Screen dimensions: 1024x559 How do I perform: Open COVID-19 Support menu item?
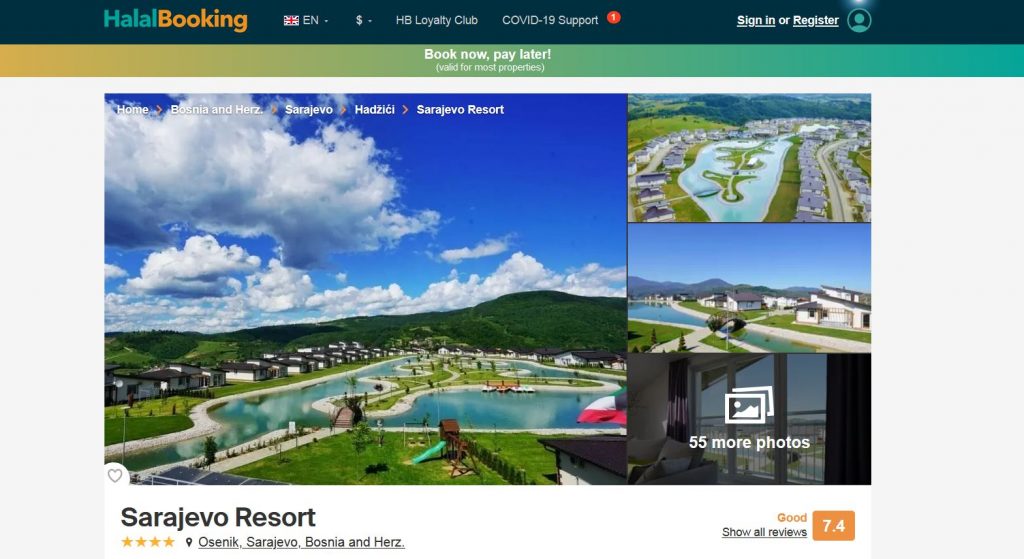(550, 20)
